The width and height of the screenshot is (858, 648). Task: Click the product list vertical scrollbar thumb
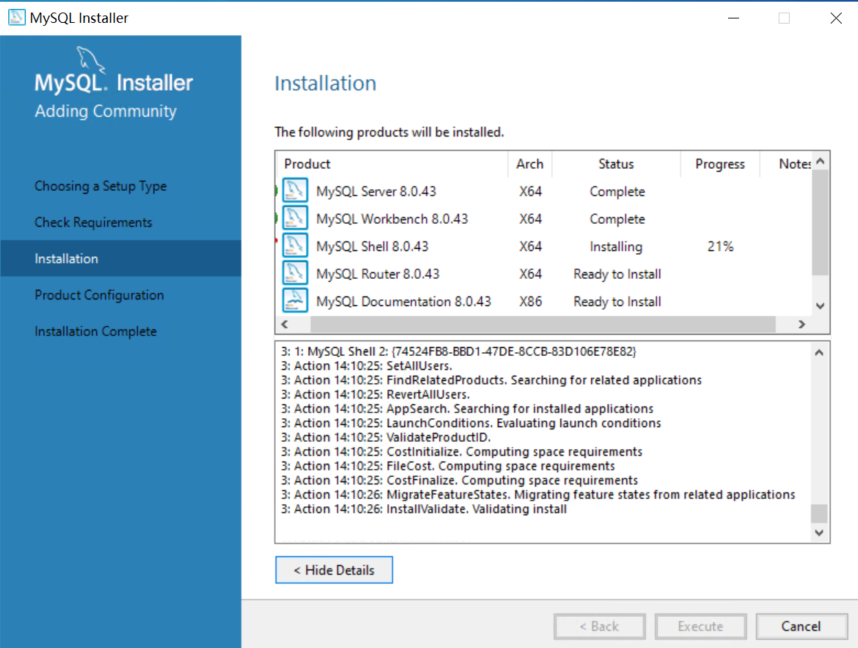(820, 223)
